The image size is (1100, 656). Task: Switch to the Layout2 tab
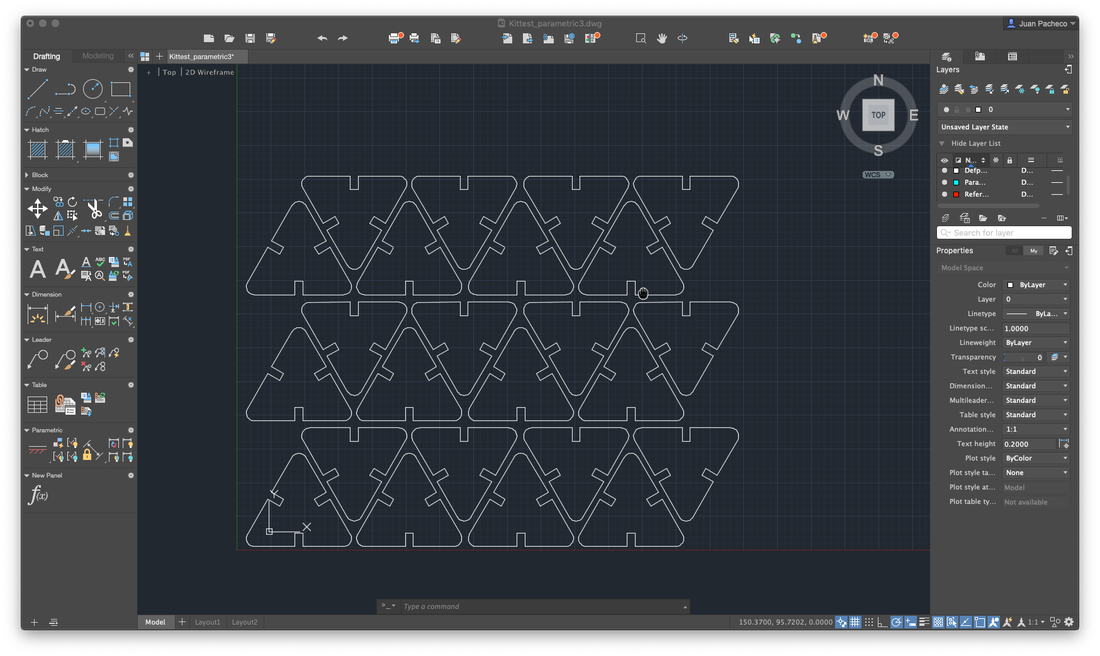pos(244,622)
